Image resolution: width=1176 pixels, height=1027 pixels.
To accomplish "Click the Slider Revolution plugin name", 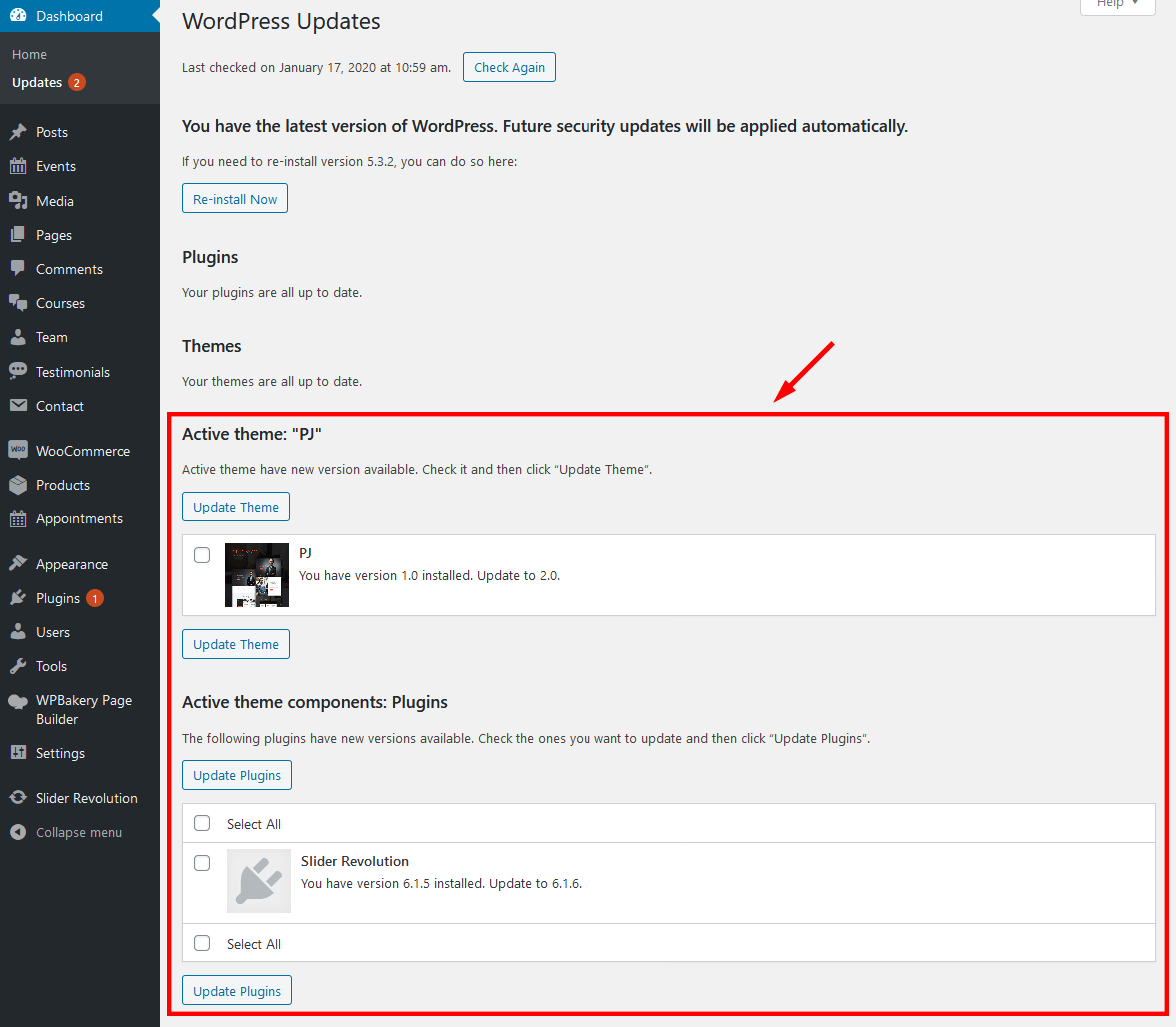I will coord(355,861).
